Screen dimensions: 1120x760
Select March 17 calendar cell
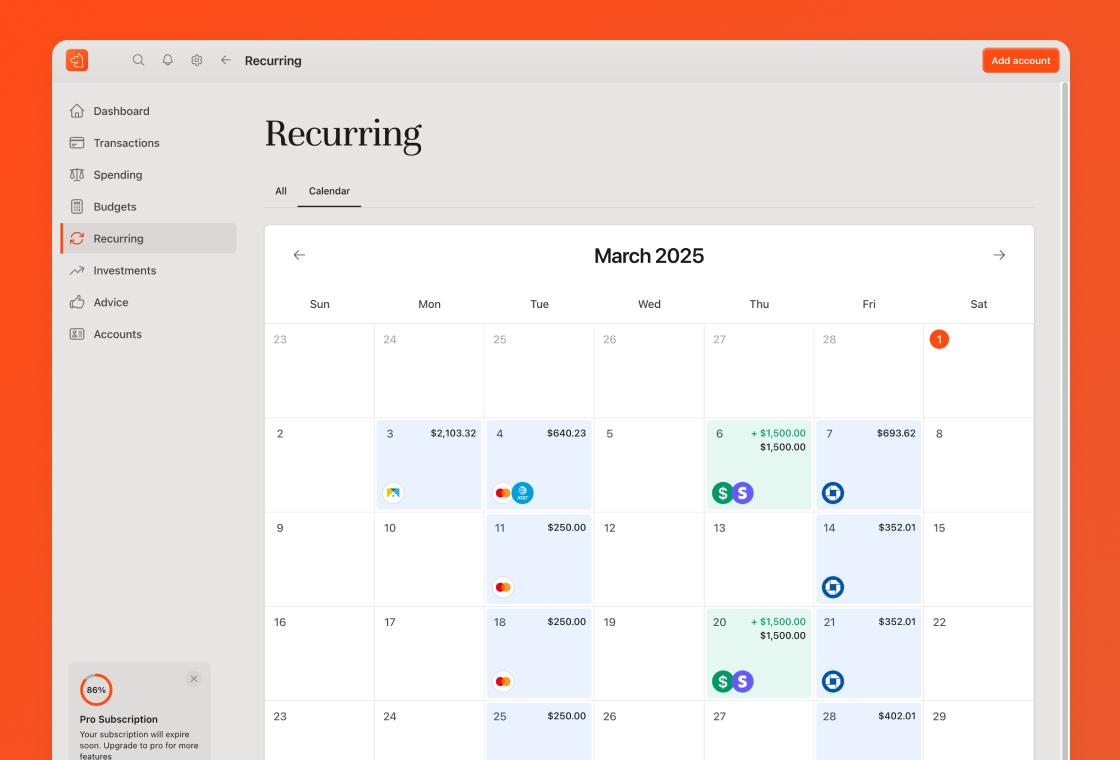point(429,653)
